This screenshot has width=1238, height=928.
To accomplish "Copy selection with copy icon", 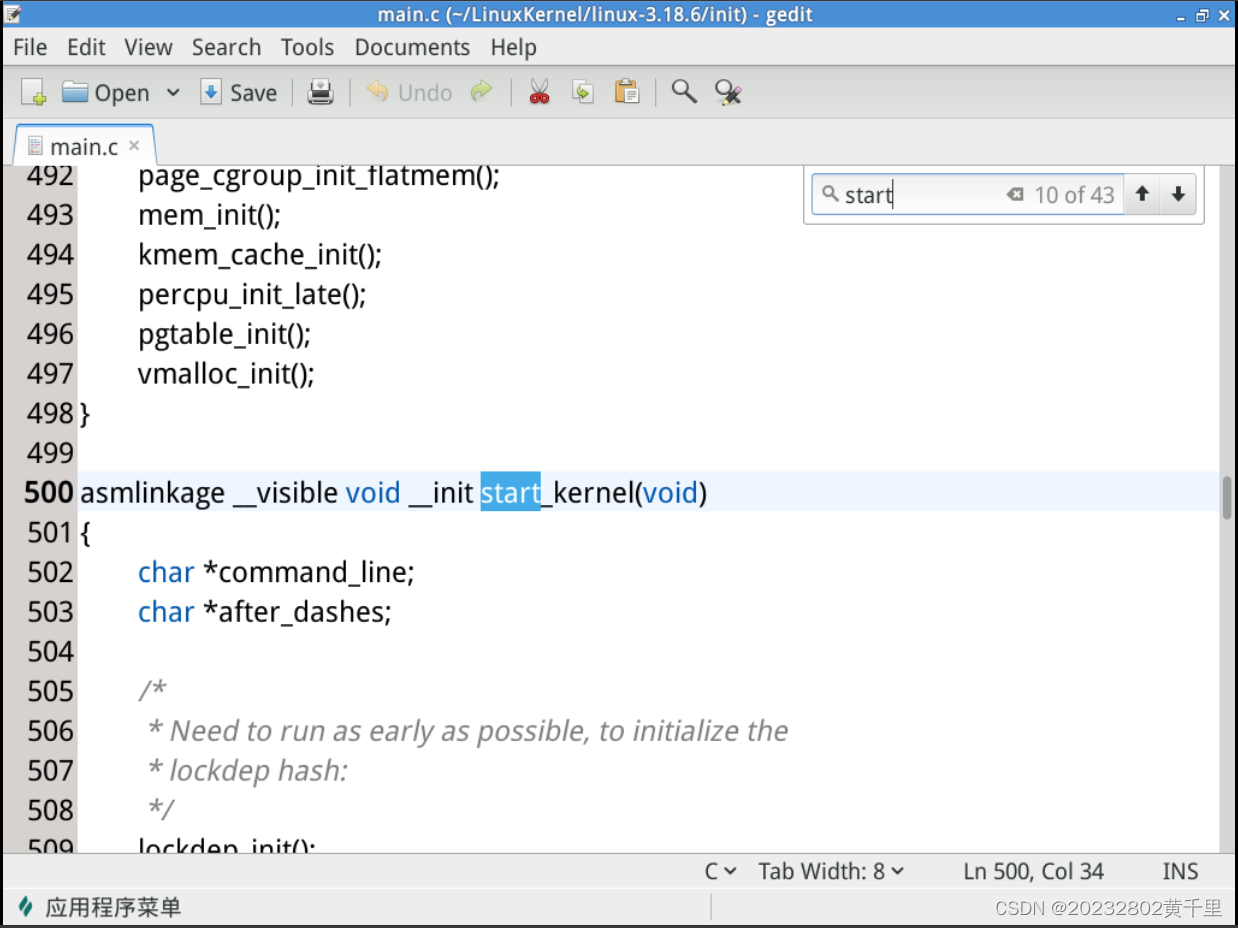I will coord(583,93).
